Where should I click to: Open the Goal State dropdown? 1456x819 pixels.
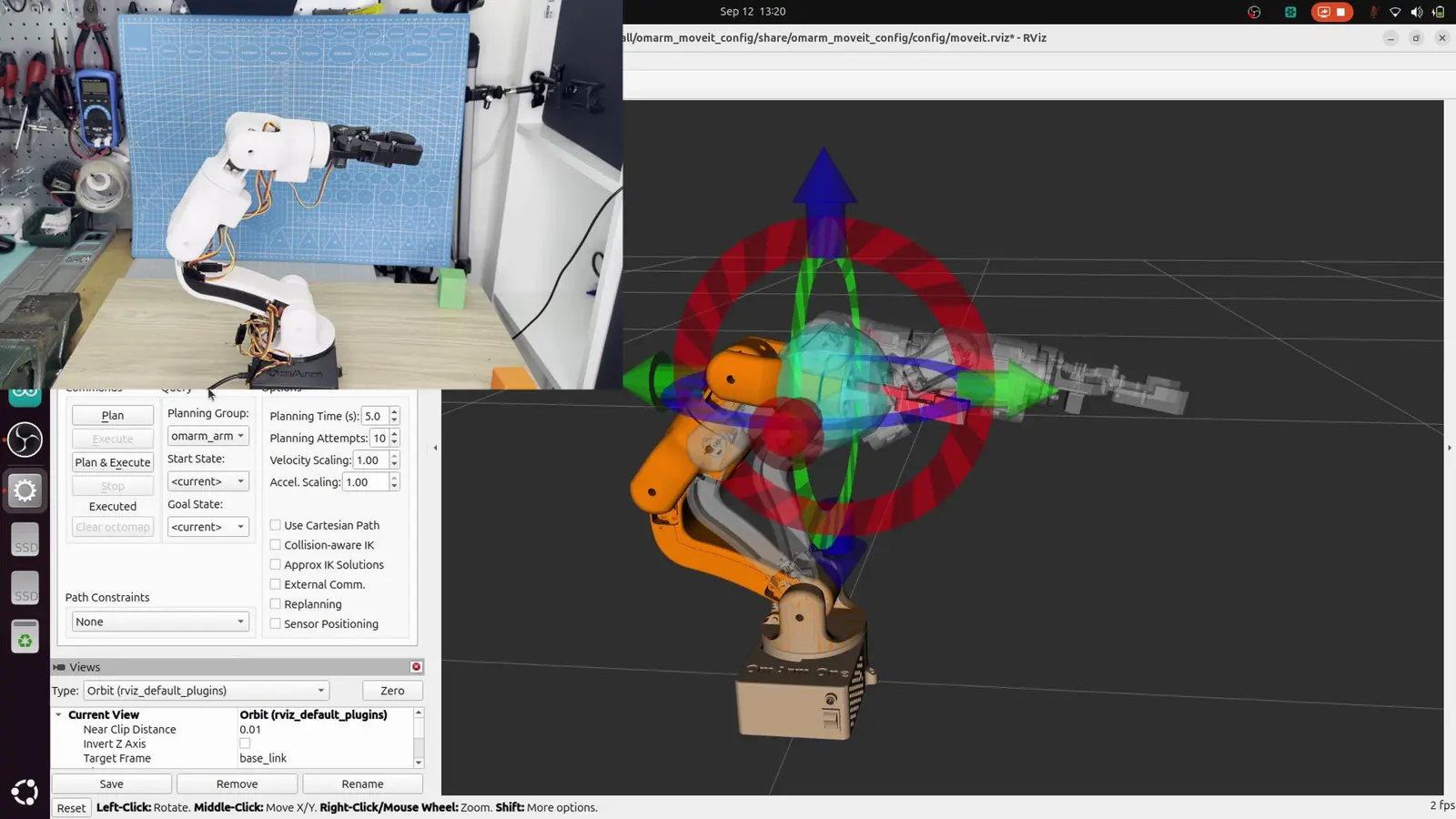(207, 527)
